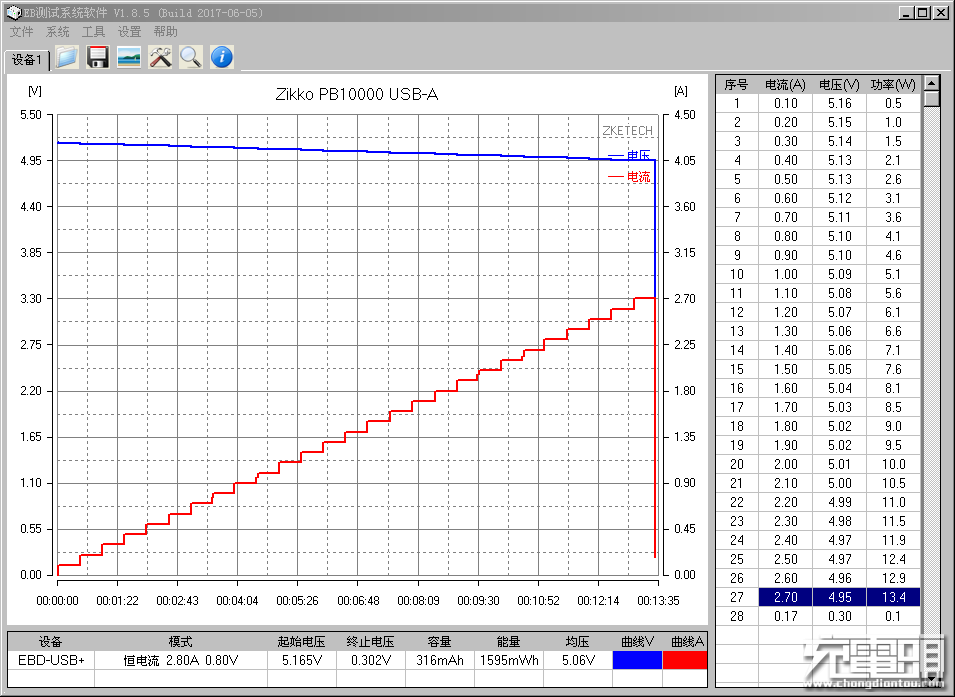Click the 电流(A) column header
Screen dimensions: 955x697
click(785, 84)
